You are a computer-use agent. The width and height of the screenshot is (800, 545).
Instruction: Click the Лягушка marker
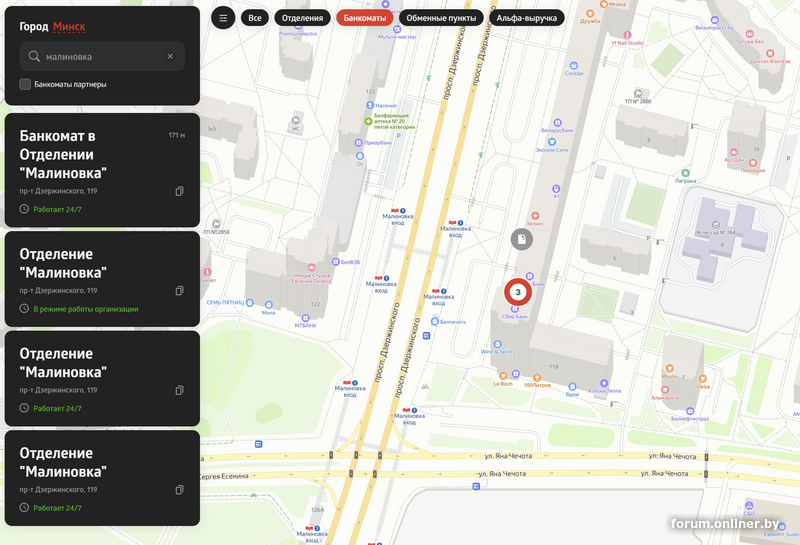click(685, 173)
